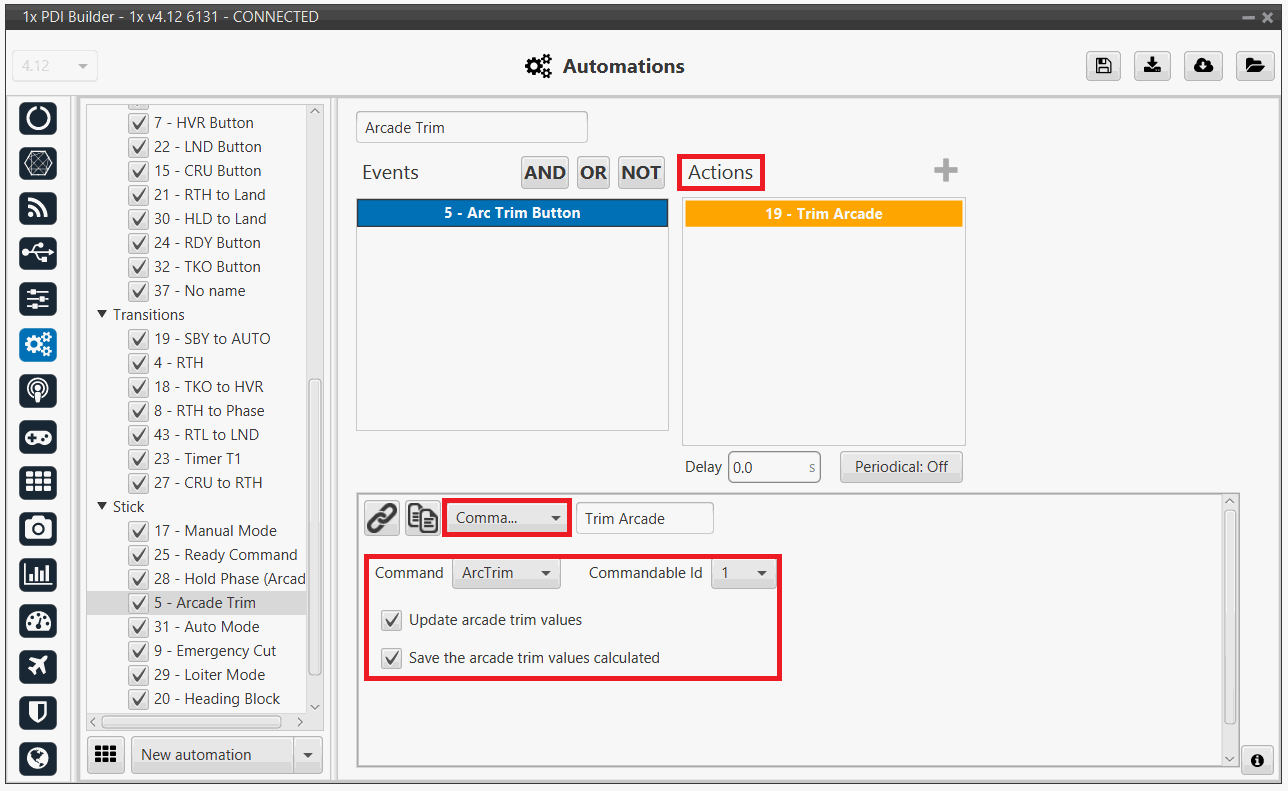Open the camera section in sidebar
This screenshot has height=791, width=1288.
point(38,529)
